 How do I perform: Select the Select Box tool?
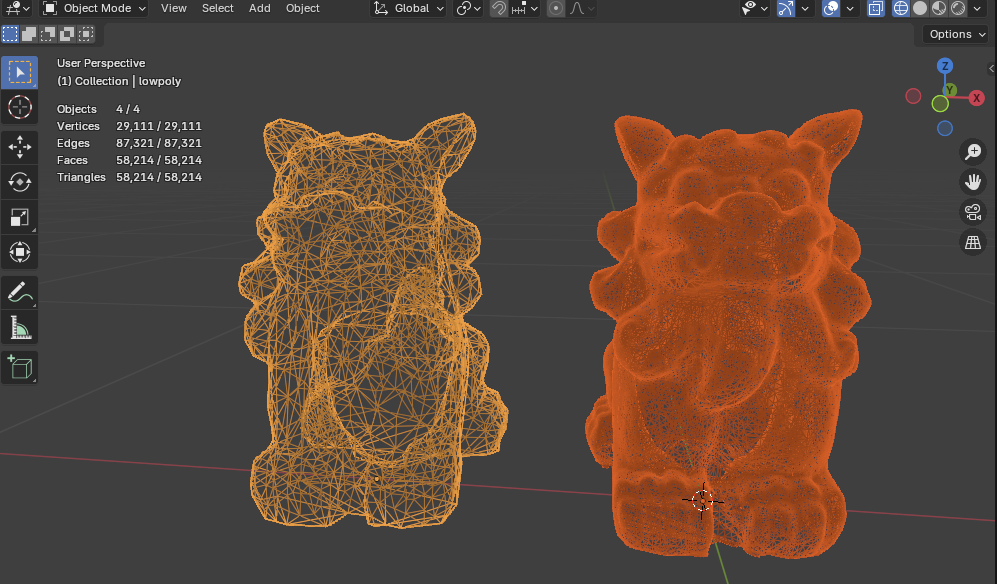[x=20, y=73]
